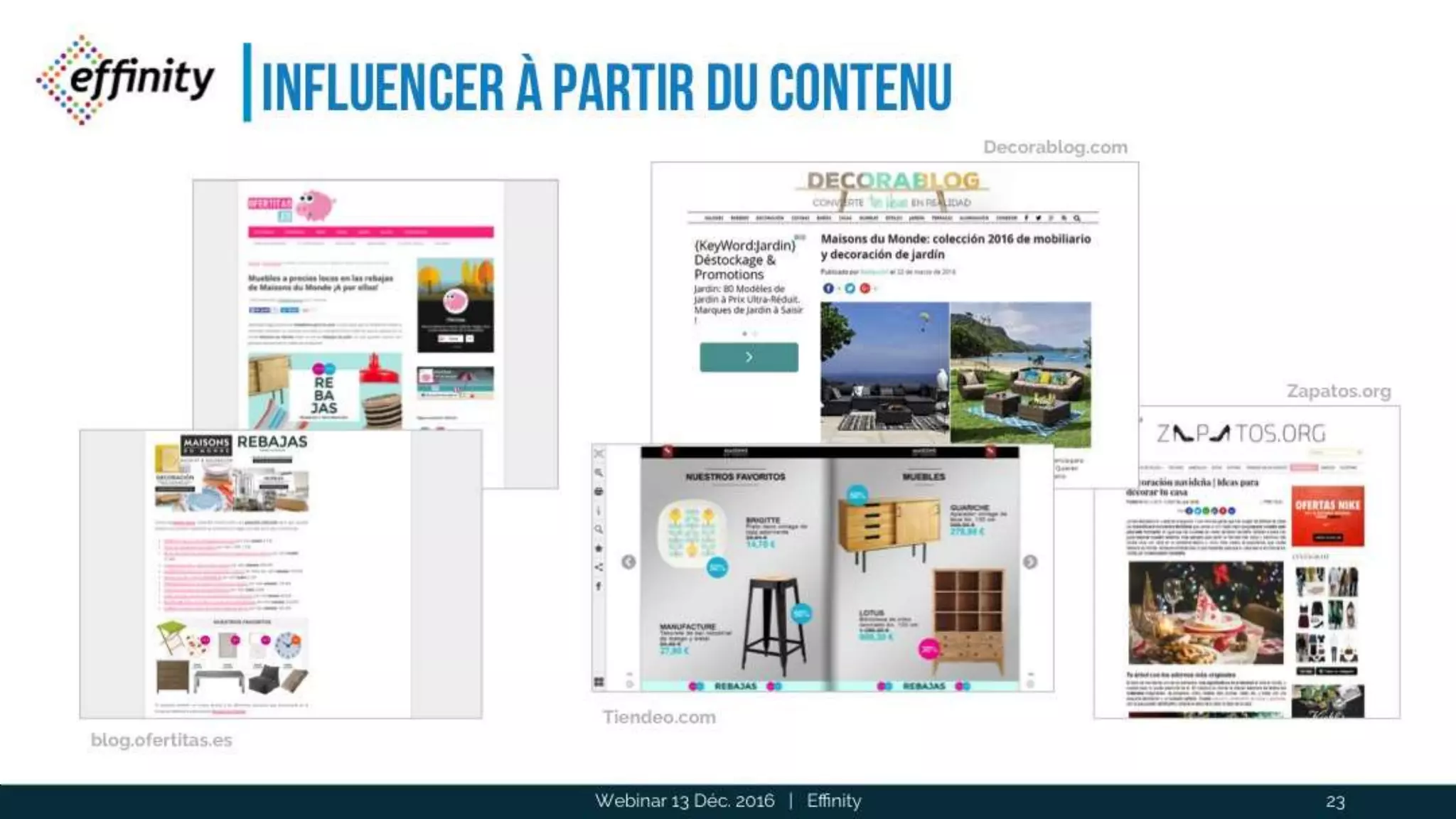The height and width of the screenshot is (819, 1456).
Task: Click the search field on Zapatos.org header
Action: click(1335, 452)
